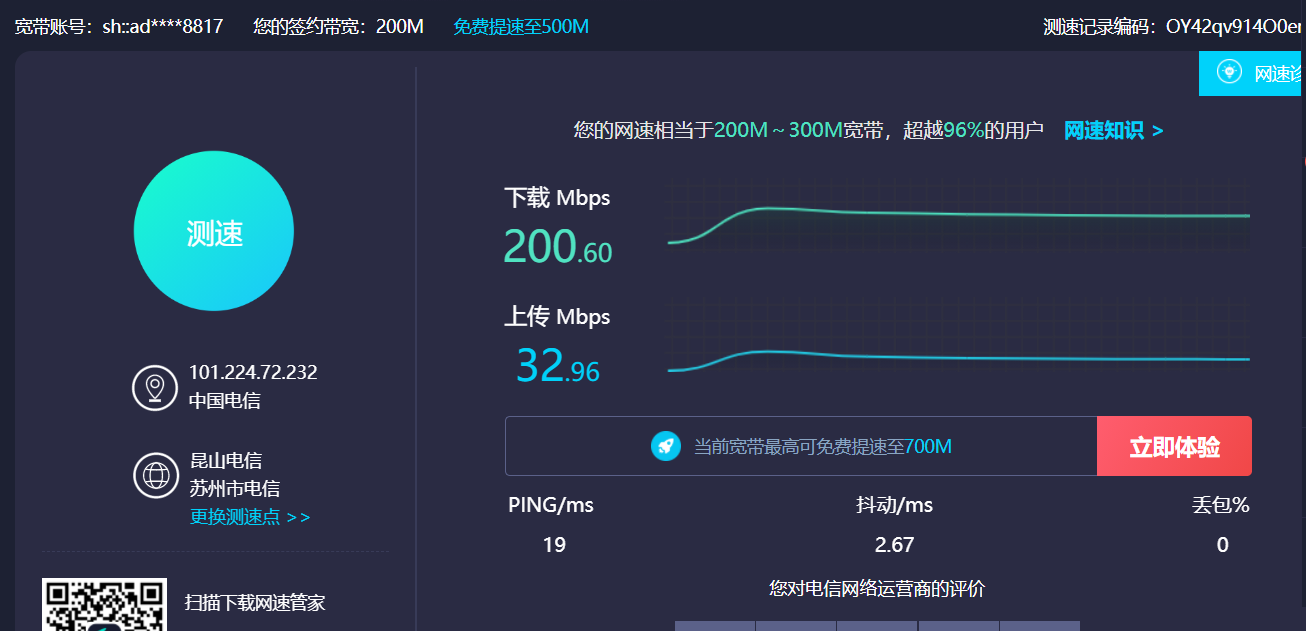1306x631 pixels.
Task: Click the packet loss value 0
Action: click(x=1222, y=545)
